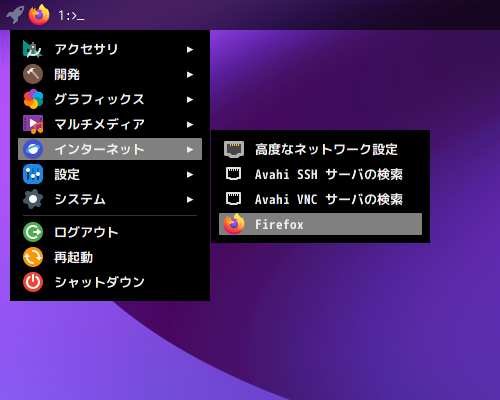Click the orange 再起動 icon
Screen dimensions: 500x400
pyautogui.click(x=33, y=257)
